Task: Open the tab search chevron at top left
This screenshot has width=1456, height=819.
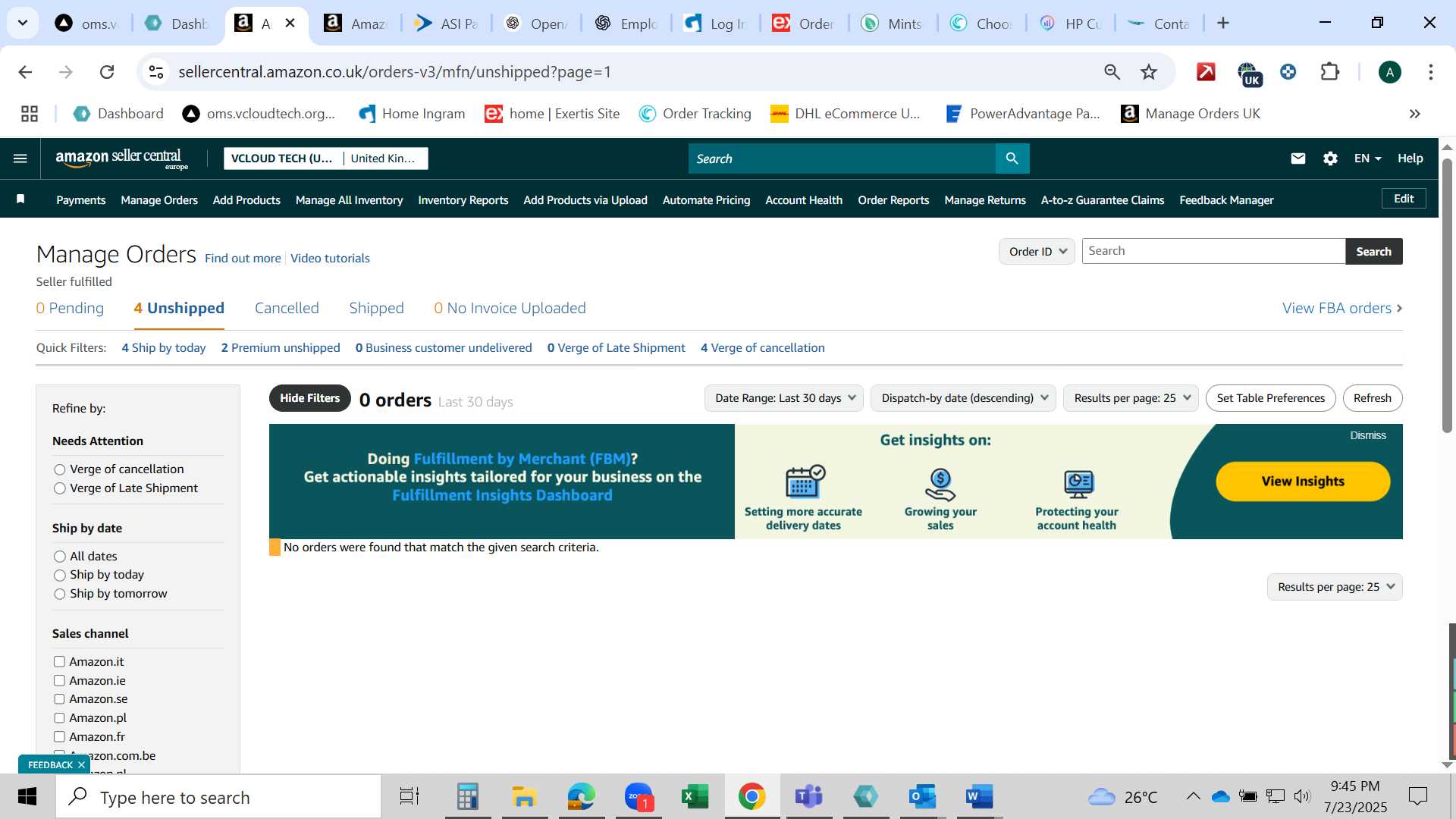Action: click(23, 23)
